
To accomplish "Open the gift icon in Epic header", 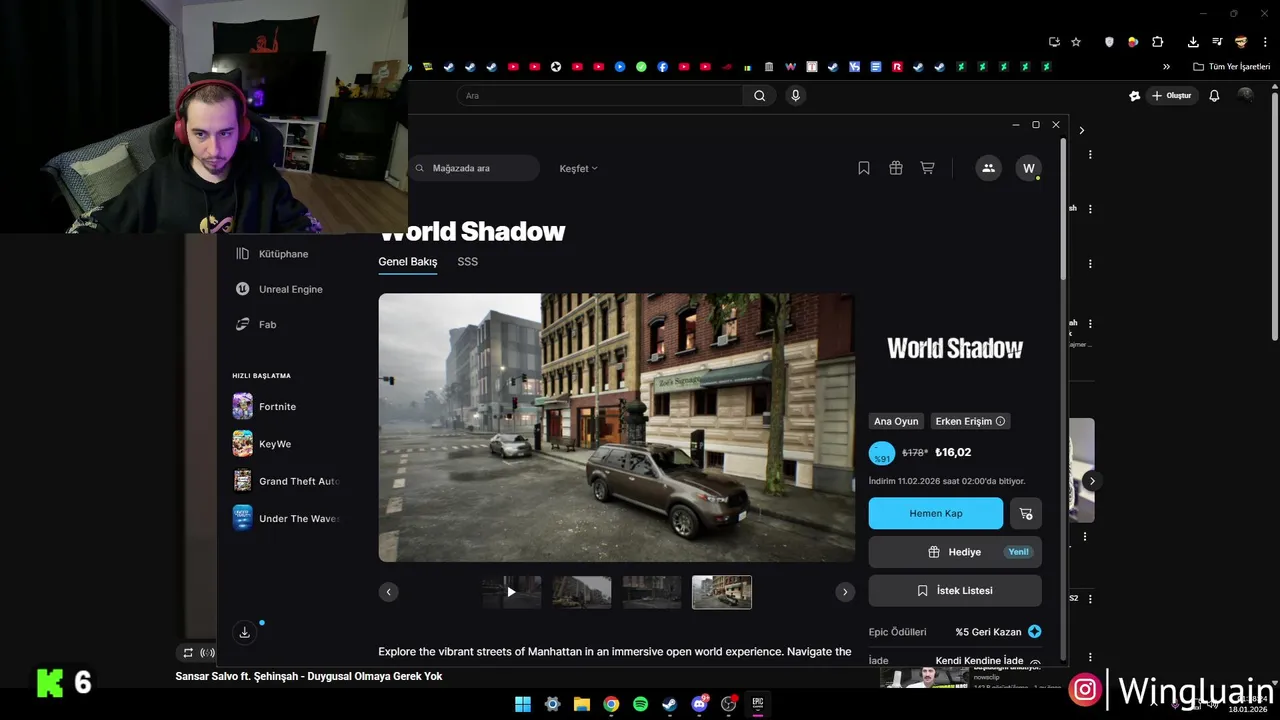I will pos(896,168).
